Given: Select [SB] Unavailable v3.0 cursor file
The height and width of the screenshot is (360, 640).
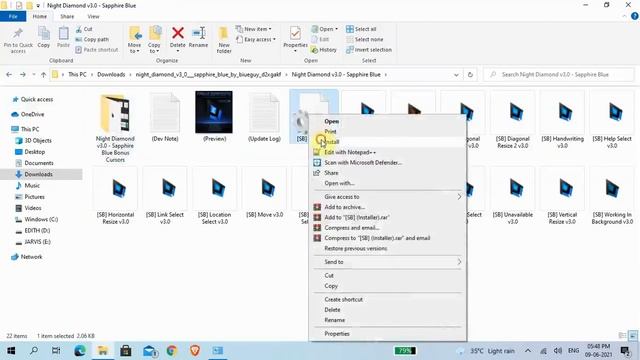Looking at the screenshot, I should (513, 196).
